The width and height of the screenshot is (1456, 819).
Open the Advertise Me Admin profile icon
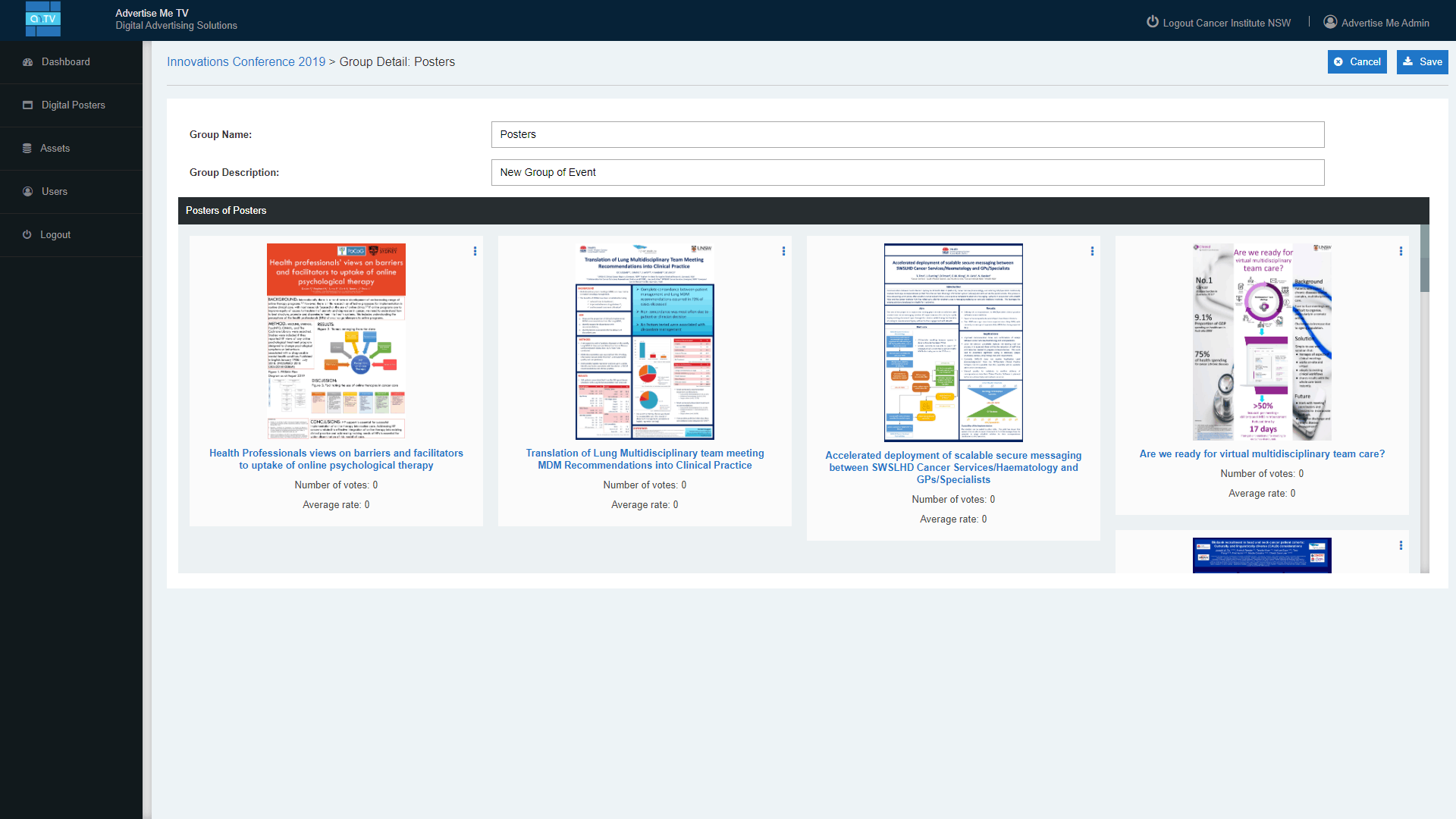coord(1329,22)
